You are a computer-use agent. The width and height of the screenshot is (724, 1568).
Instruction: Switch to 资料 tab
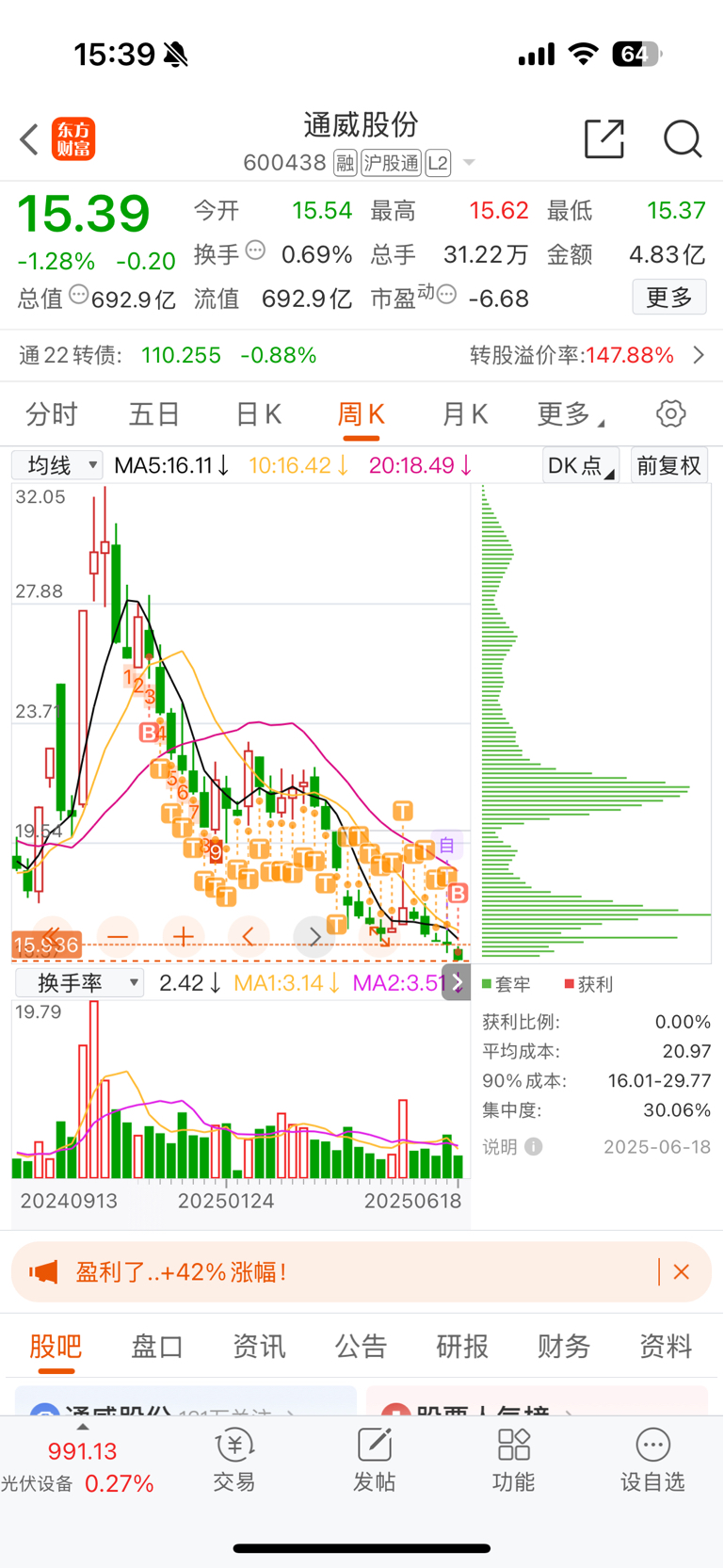click(666, 1347)
